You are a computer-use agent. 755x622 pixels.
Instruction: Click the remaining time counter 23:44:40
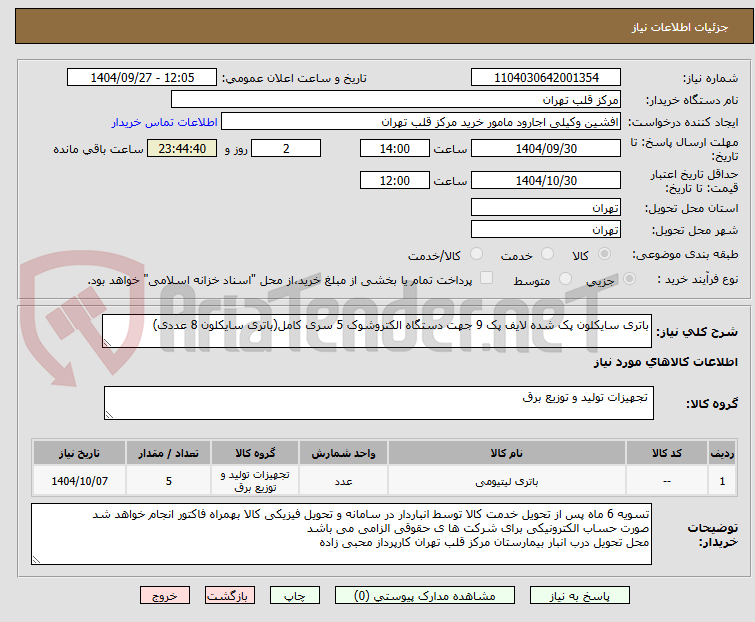(x=182, y=148)
